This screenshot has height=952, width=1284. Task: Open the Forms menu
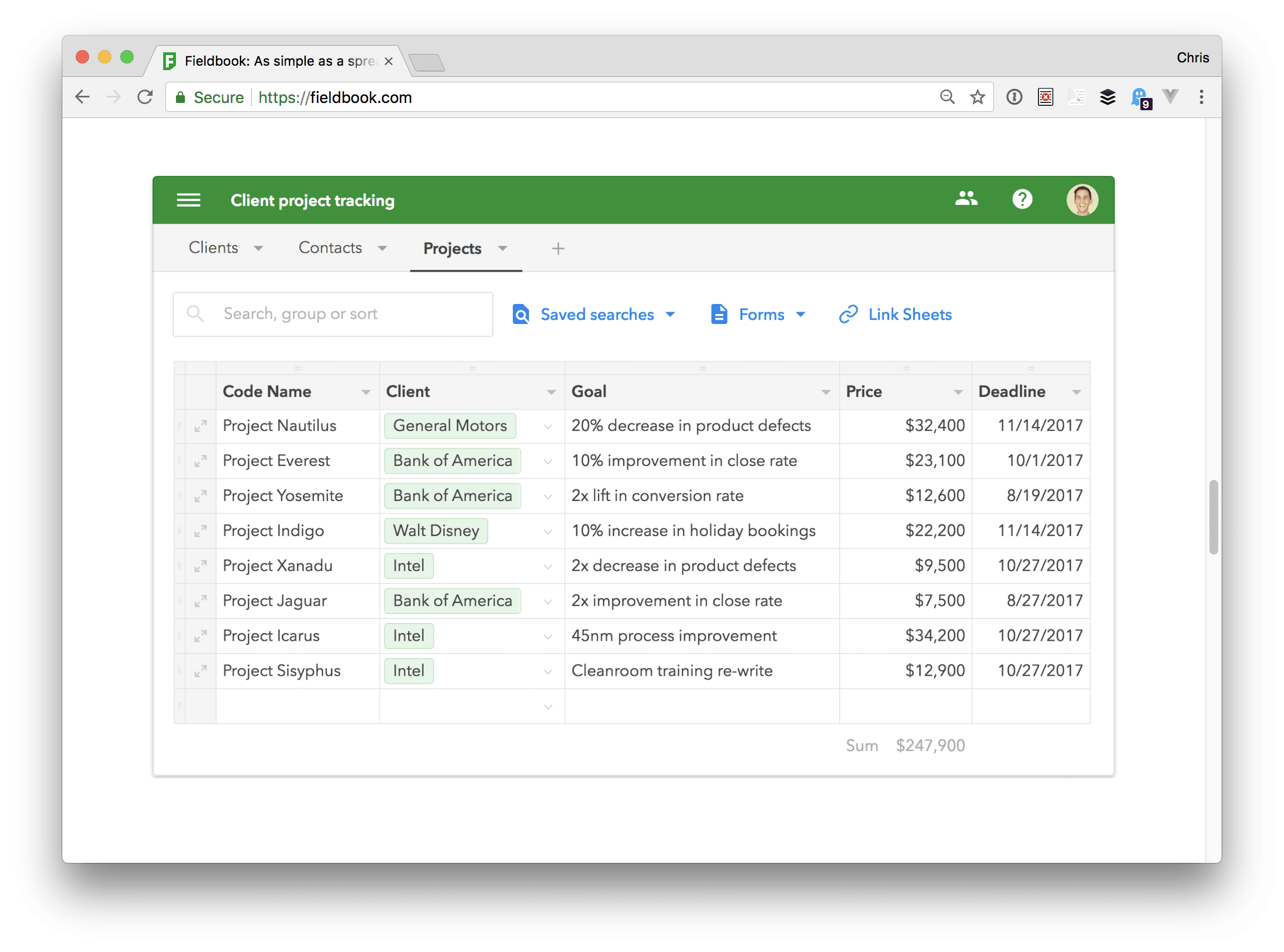pyautogui.click(x=758, y=315)
